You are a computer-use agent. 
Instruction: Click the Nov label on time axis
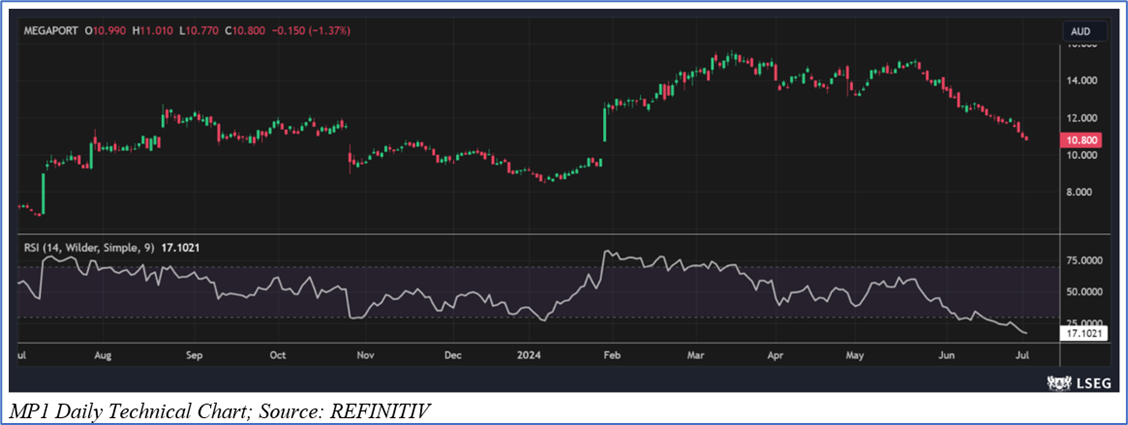click(x=366, y=355)
